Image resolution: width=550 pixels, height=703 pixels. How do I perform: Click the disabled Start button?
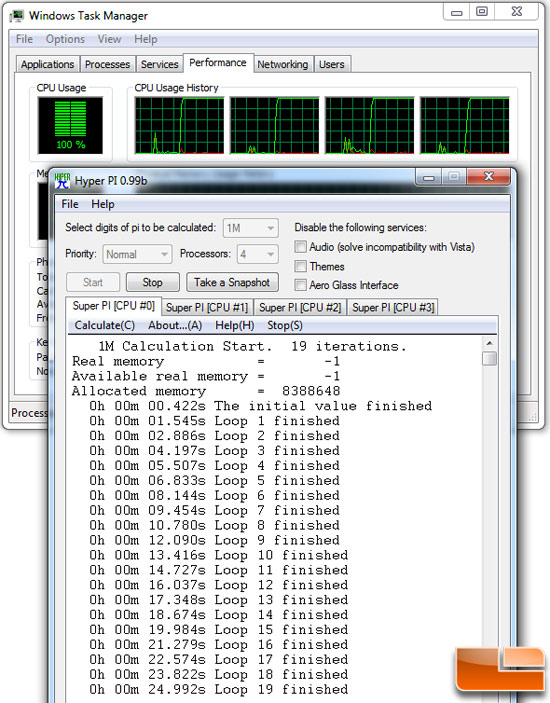coord(93,282)
